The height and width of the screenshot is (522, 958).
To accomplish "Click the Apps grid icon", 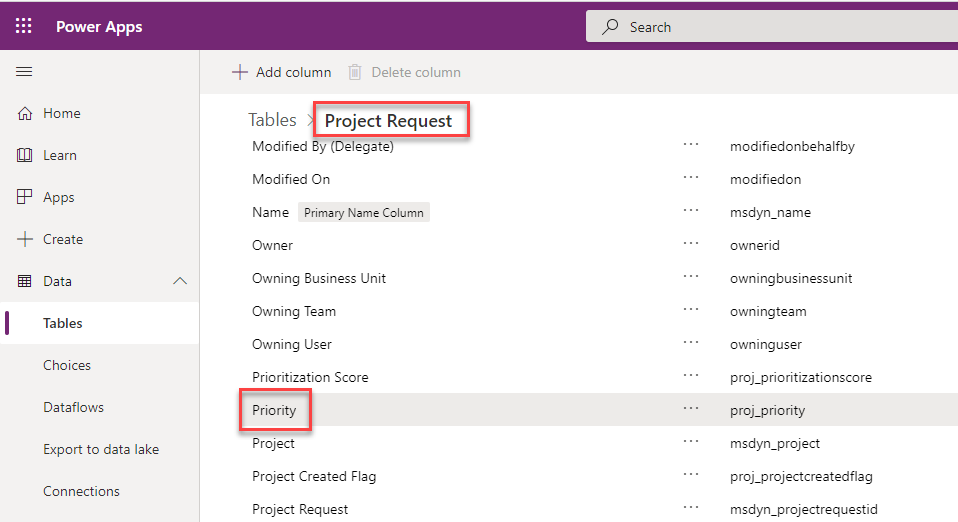I will (x=25, y=198).
